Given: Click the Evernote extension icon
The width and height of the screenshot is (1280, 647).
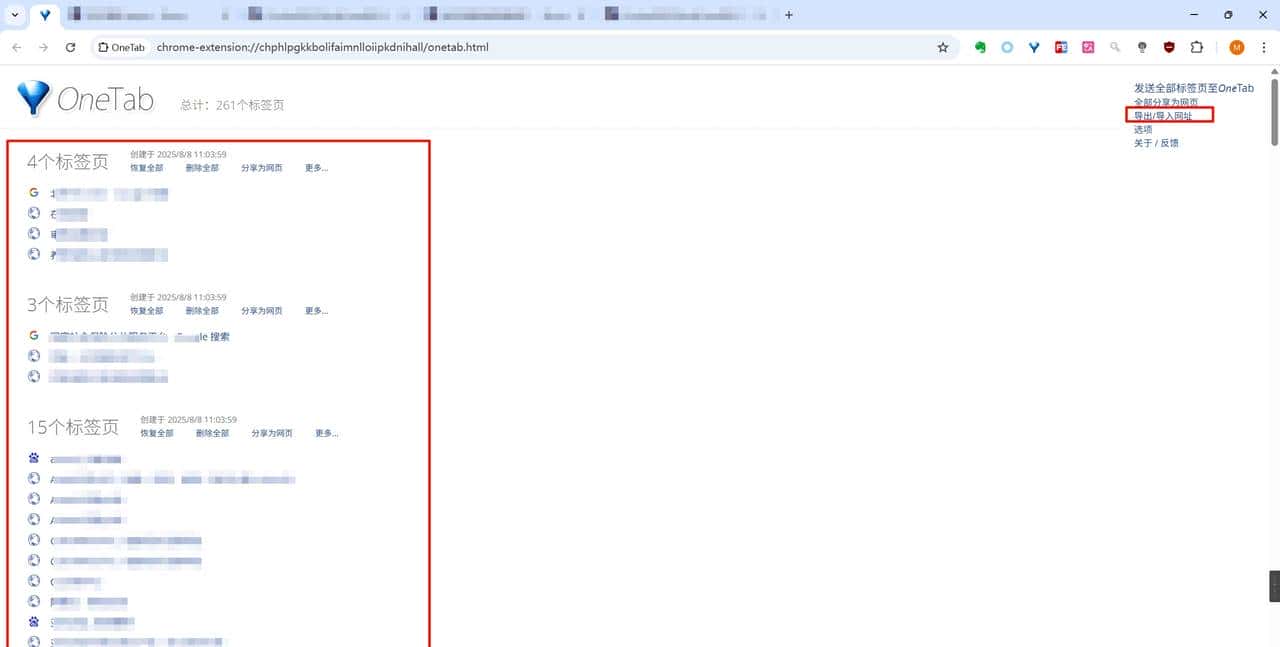Looking at the screenshot, I should 981,47.
